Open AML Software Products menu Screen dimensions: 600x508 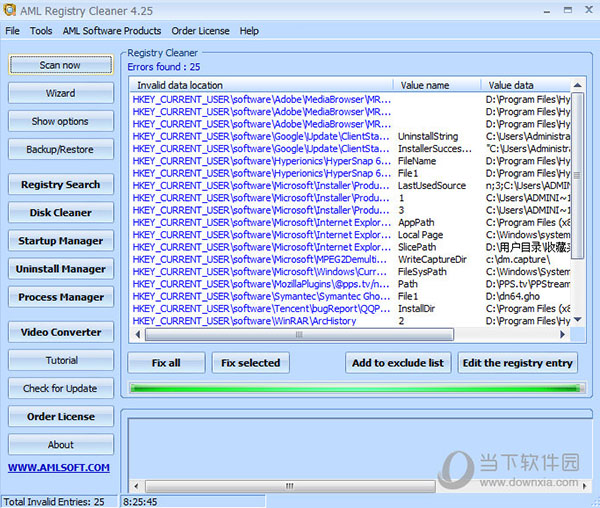tap(112, 31)
